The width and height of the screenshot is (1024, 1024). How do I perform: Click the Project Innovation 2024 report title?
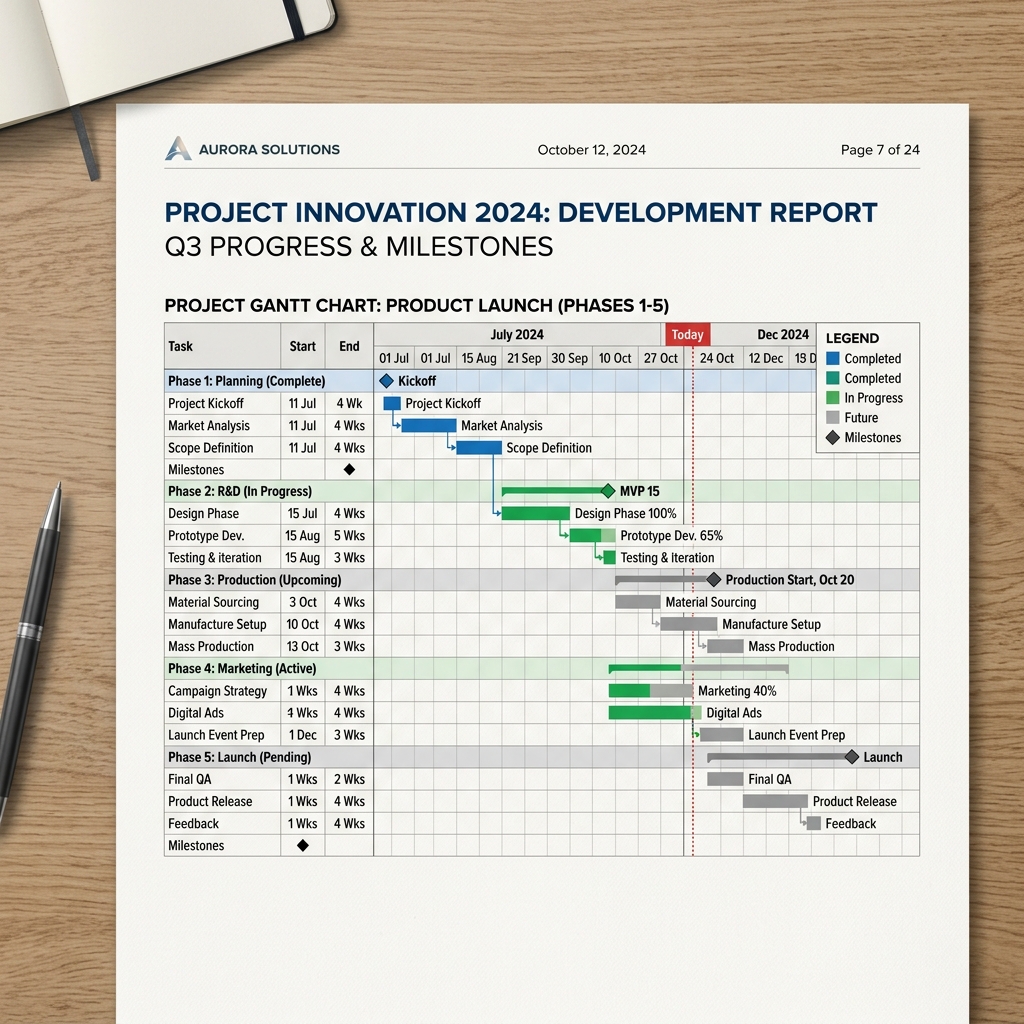pyautogui.click(x=520, y=213)
